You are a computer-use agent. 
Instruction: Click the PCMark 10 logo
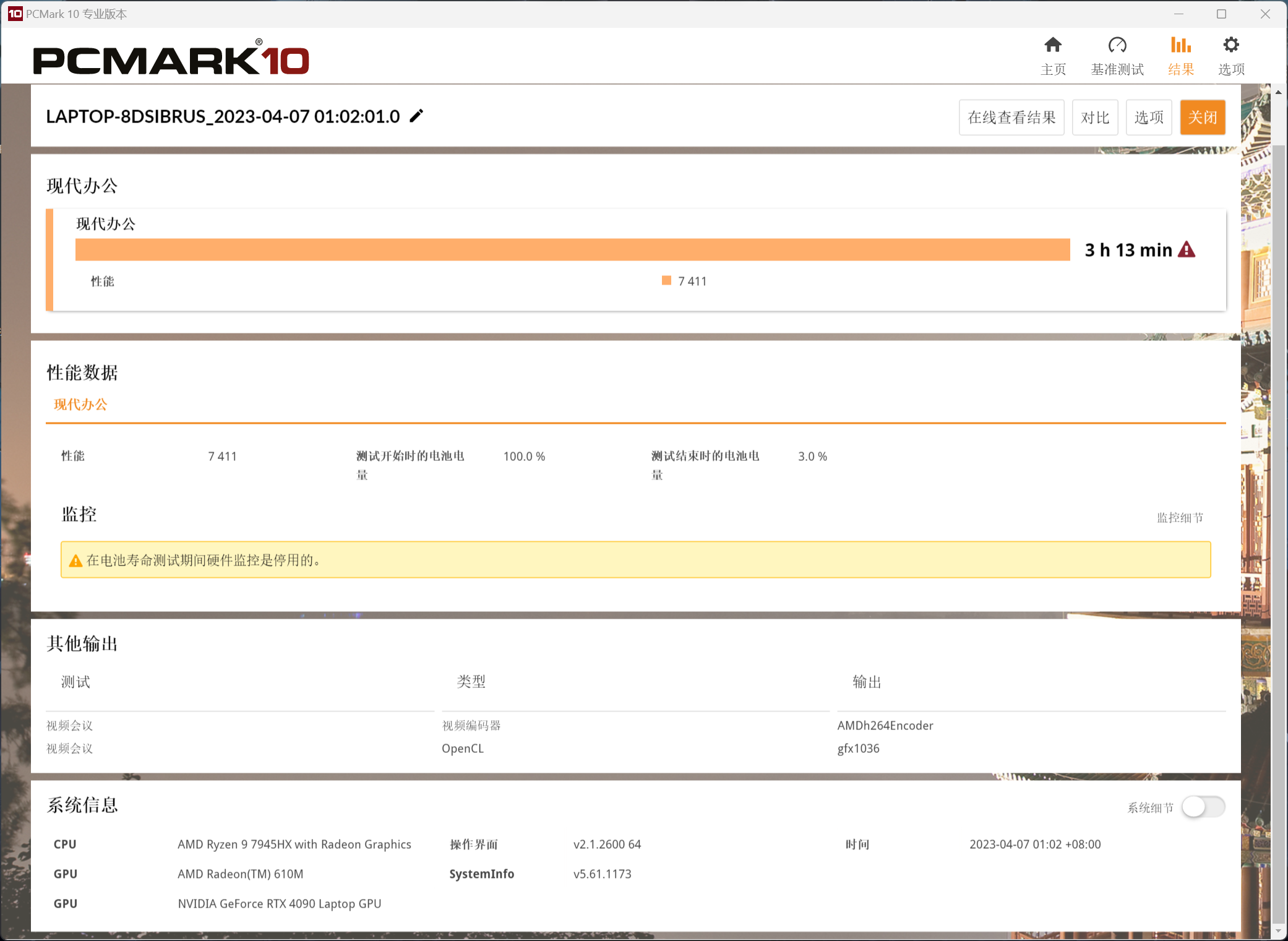click(171, 57)
